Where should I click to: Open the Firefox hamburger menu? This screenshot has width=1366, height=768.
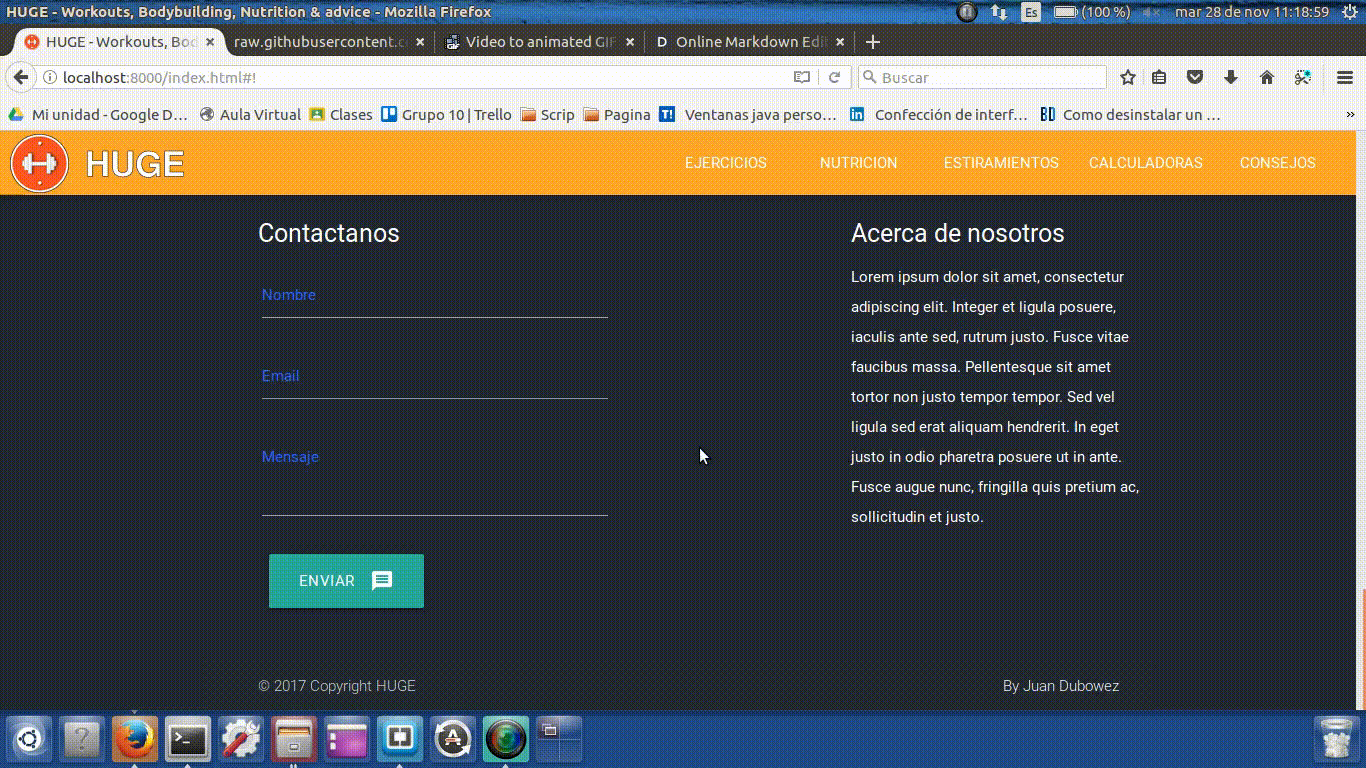pos(1344,76)
